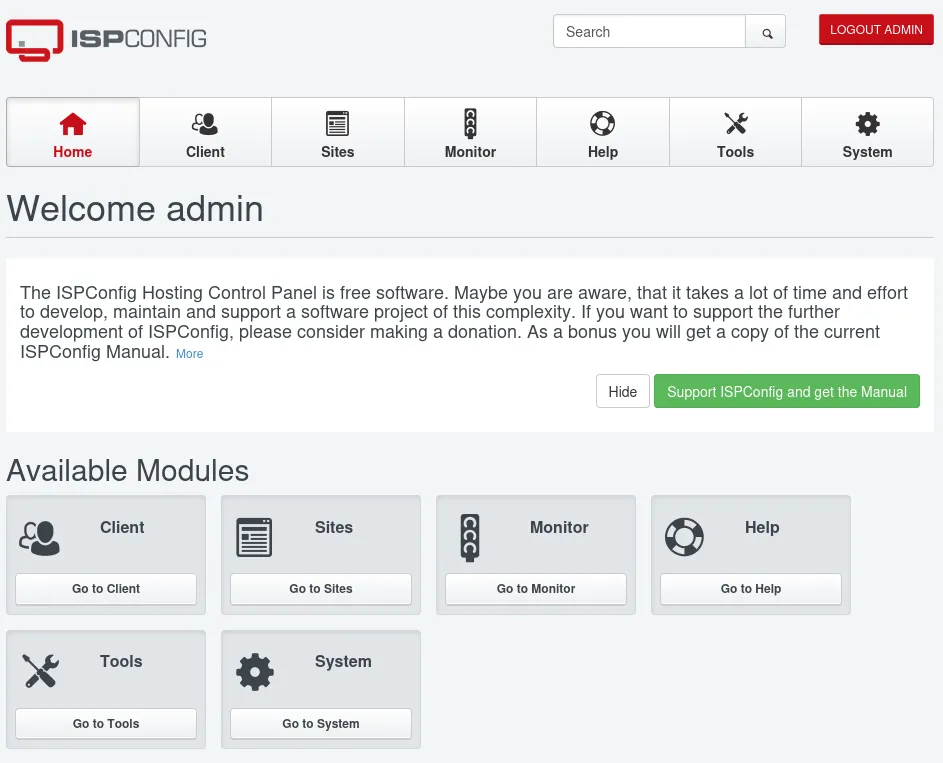
Task: Open Go to Monitor
Action: coord(536,589)
